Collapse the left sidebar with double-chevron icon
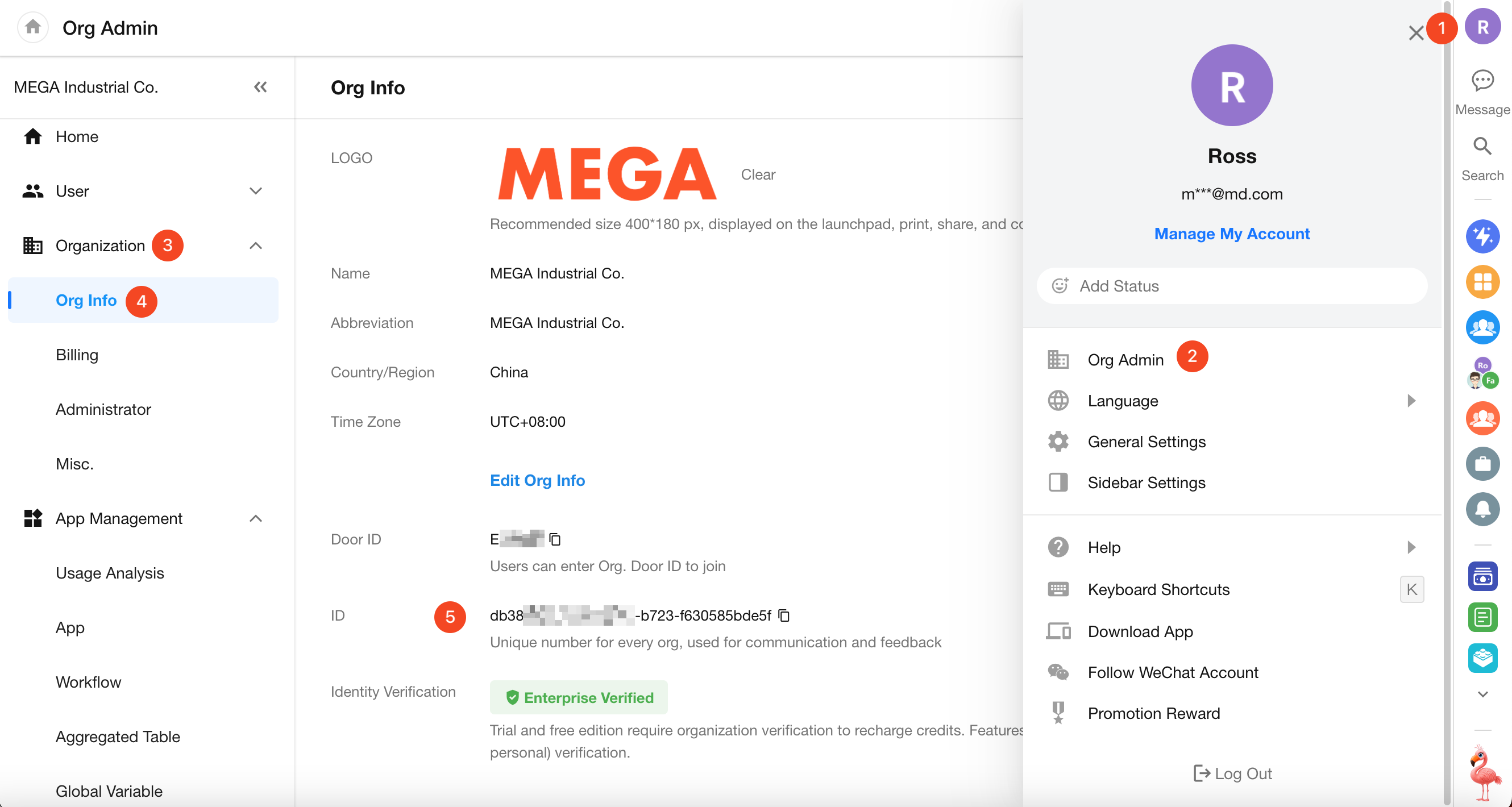This screenshot has height=807, width=1512. [x=260, y=87]
